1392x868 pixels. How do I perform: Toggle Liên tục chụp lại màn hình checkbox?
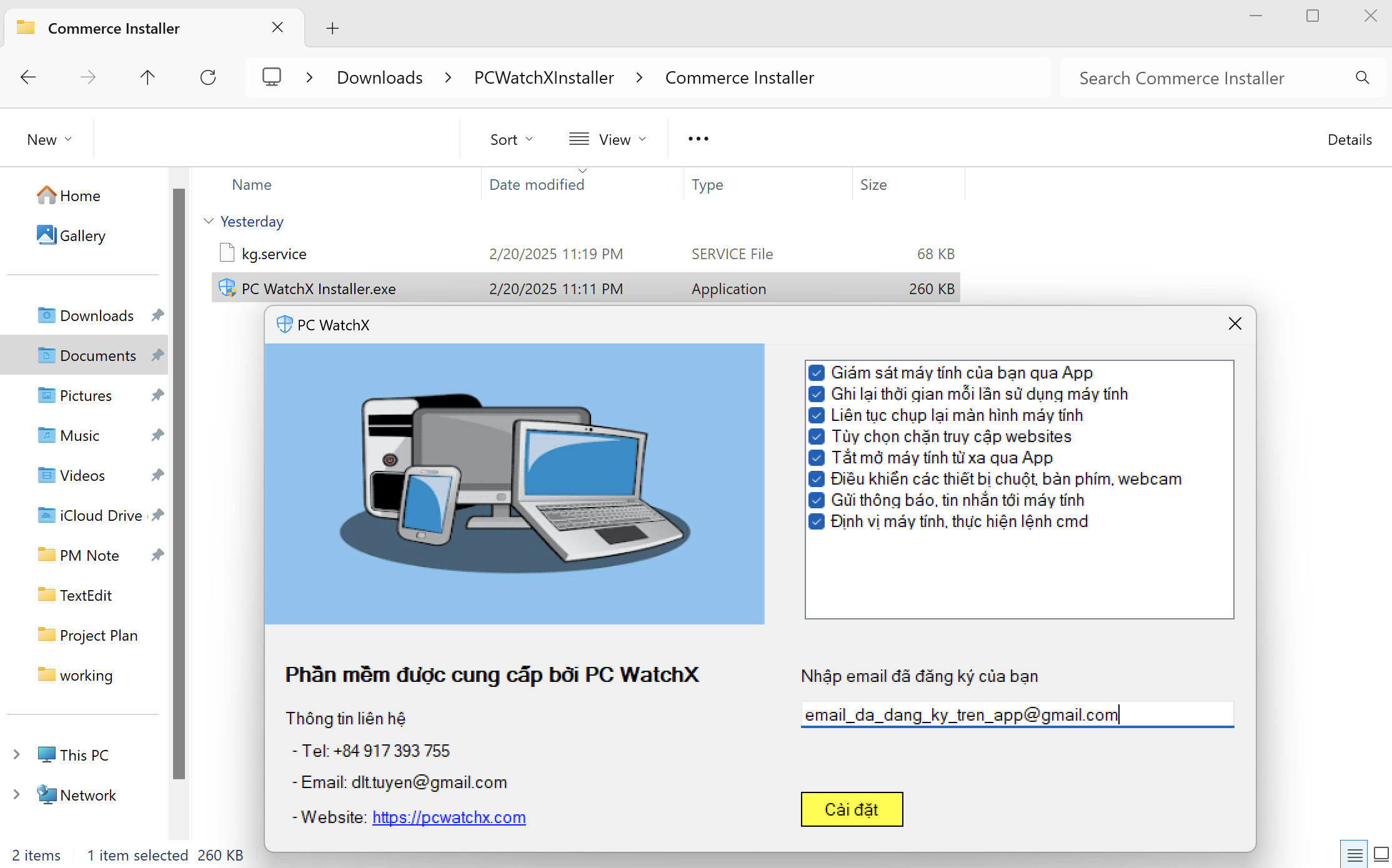pos(816,415)
